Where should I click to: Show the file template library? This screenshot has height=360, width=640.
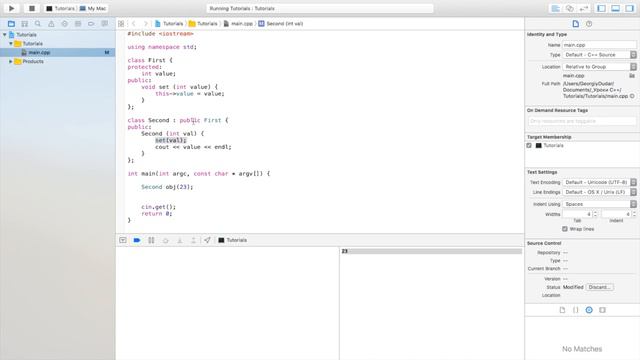562,310
